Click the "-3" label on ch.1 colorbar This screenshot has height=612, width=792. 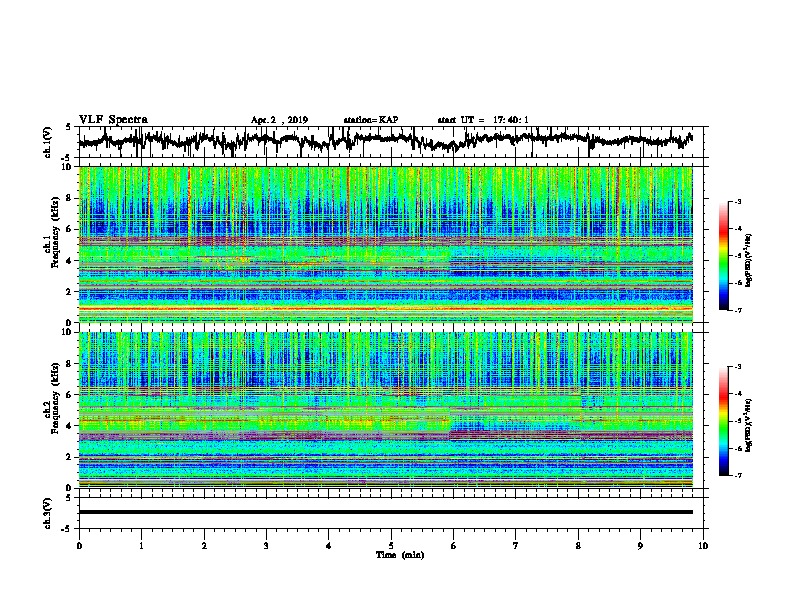click(737, 202)
